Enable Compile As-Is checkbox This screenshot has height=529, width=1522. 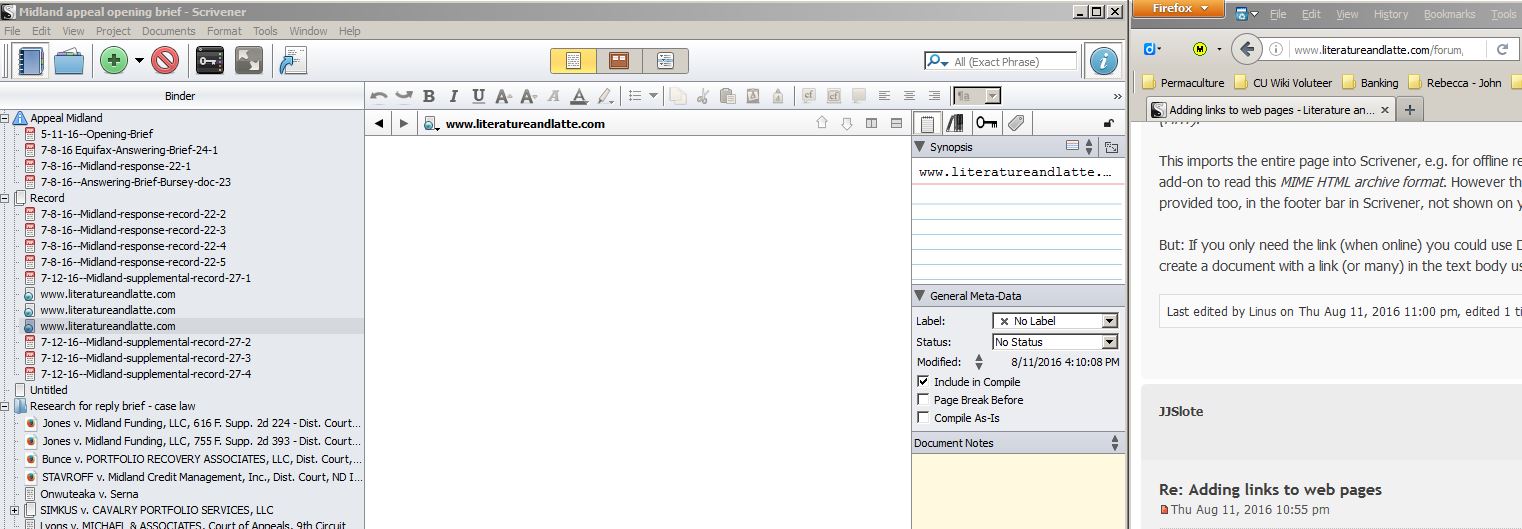tap(923, 418)
